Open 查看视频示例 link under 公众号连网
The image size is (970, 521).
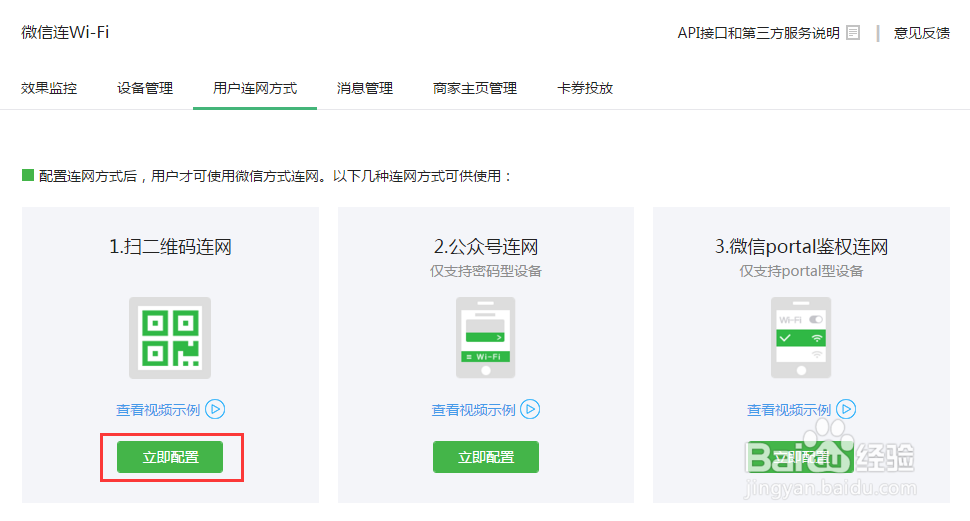point(473,410)
